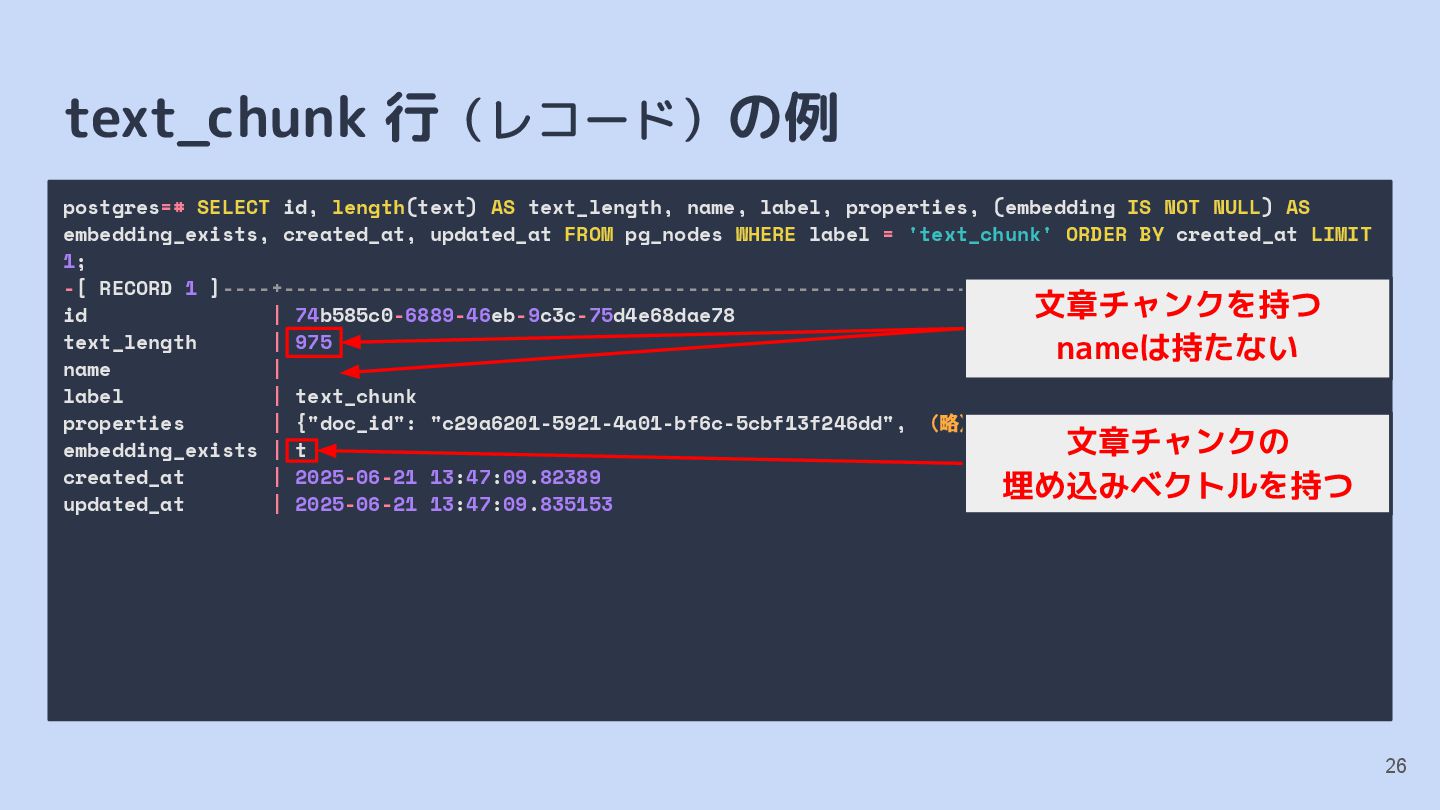Image resolution: width=1440 pixels, height=810 pixels.
Task: Click the label value text_chunk
Action: (356, 396)
